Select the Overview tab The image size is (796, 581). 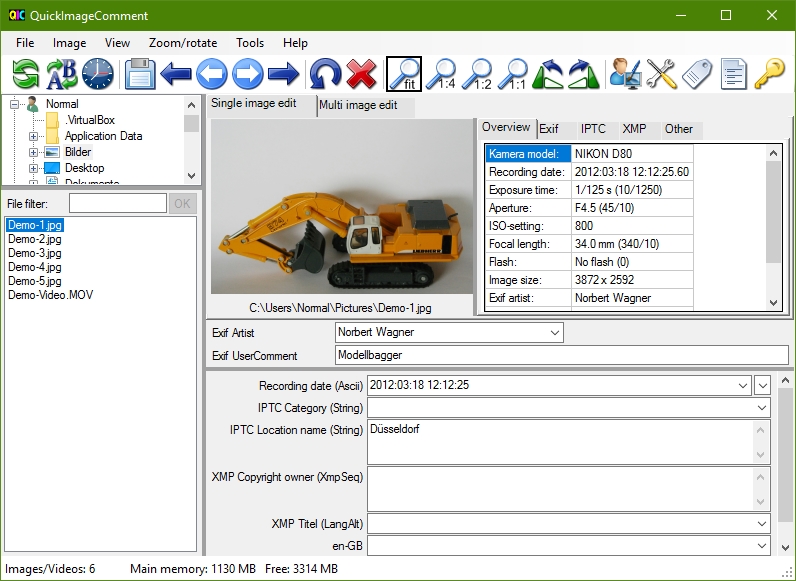pyautogui.click(x=506, y=128)
